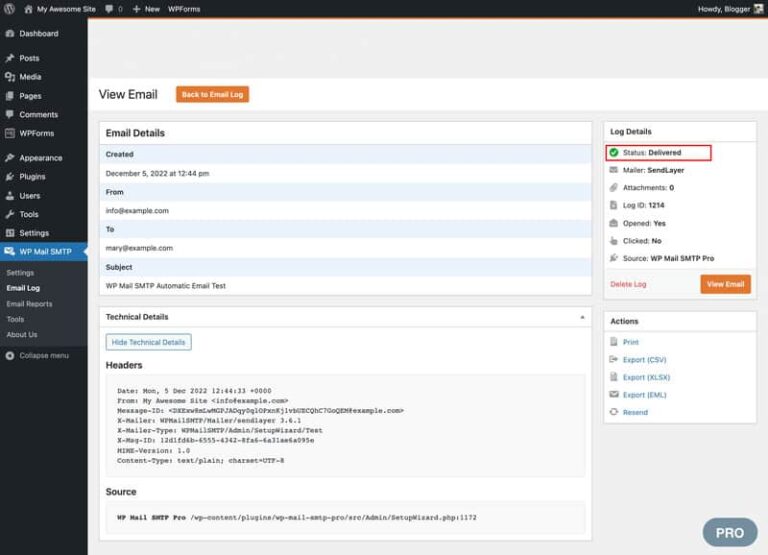This screenshot has height=555, width=768.
Task: Click the Delete Log link
Action: click(x=628, y=284)
